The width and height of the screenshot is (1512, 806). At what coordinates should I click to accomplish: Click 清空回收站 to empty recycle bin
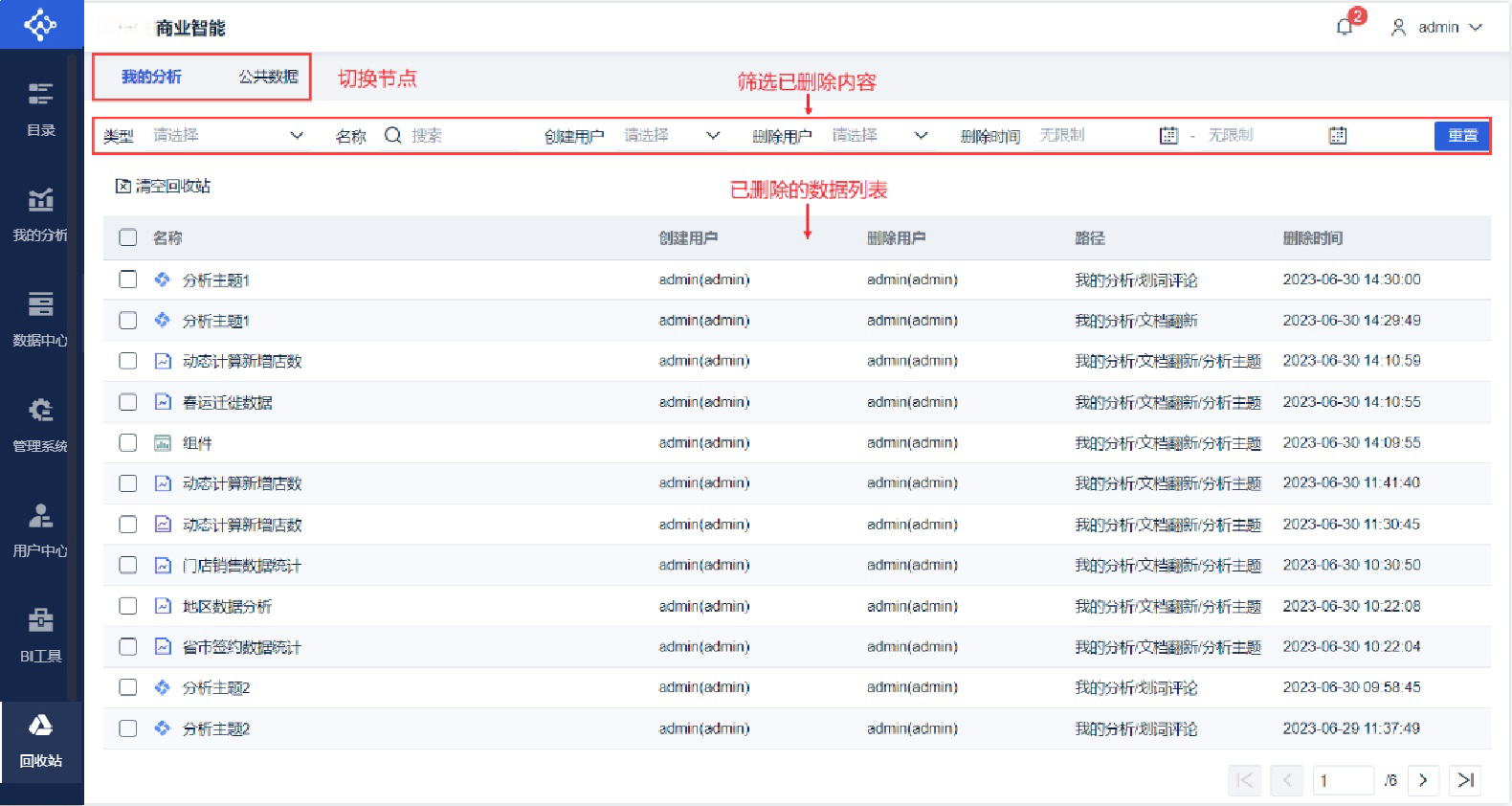[163, 186]
